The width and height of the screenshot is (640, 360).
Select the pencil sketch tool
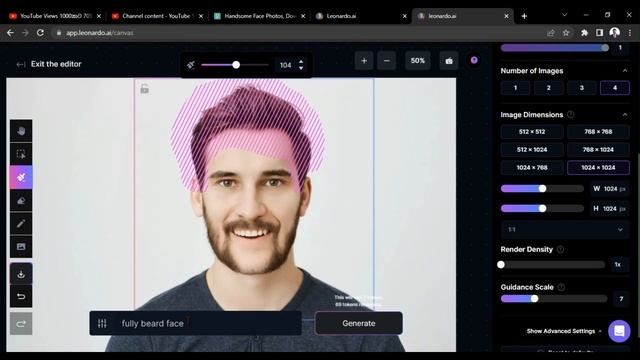point(21,223)
